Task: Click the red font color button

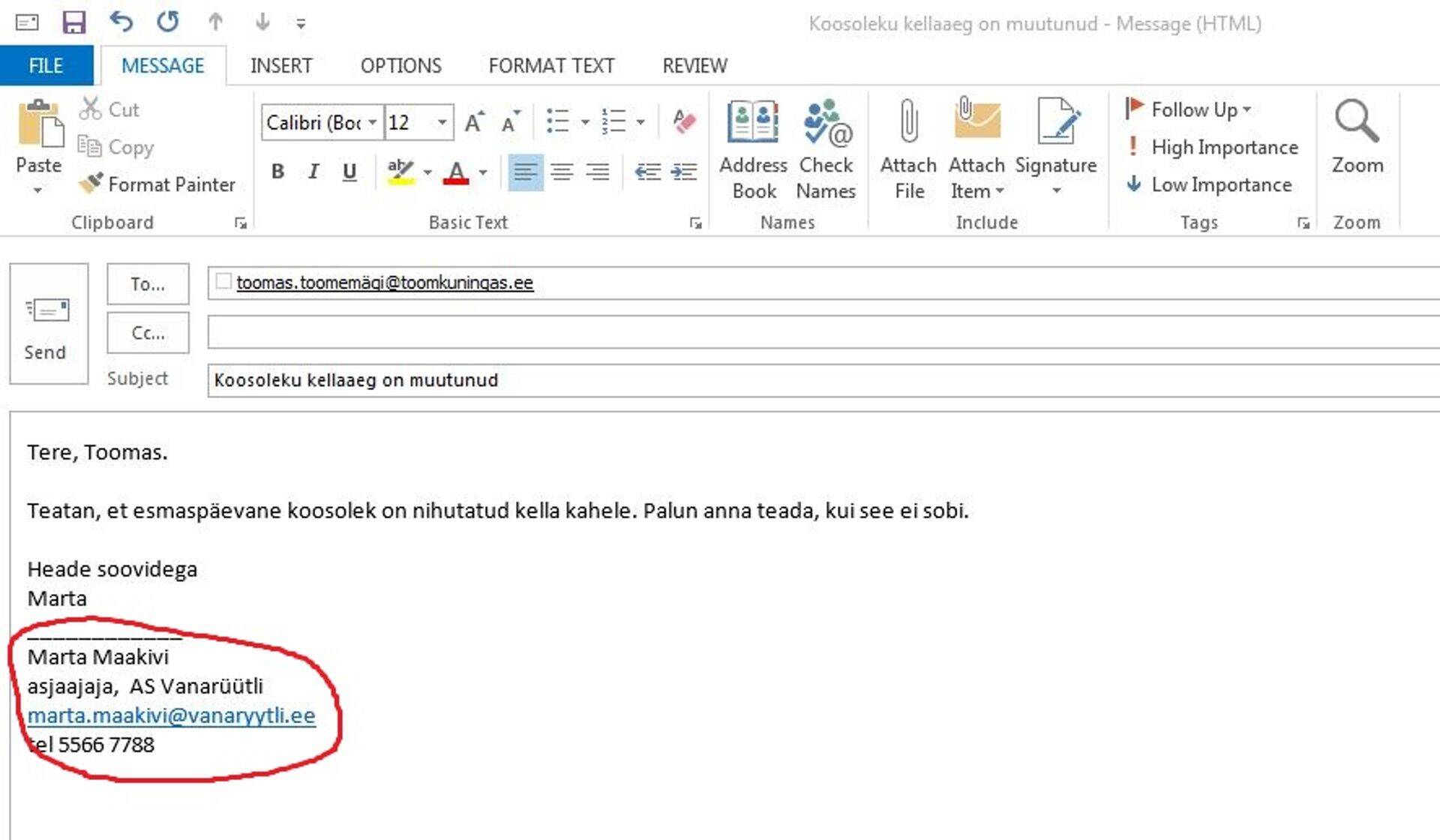Action: tap(456, 172)
